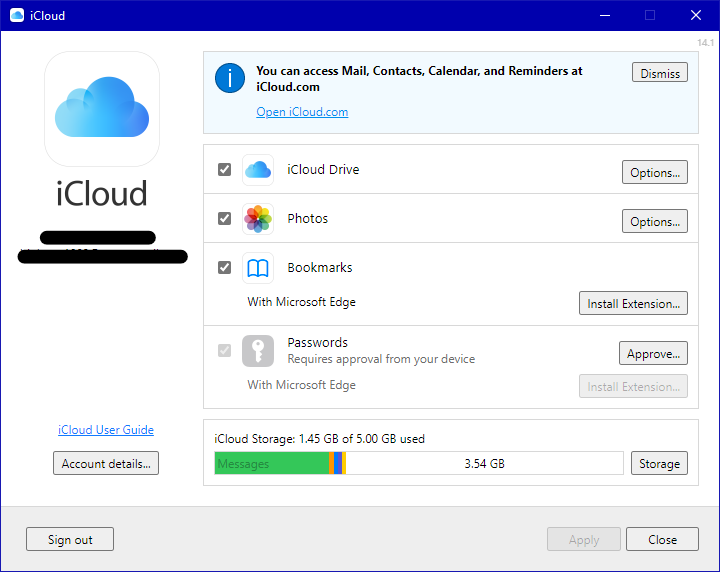Screen dimensions: 720x572
Task: Click the iCloud Storage usage text
Action: click(320, 439)
